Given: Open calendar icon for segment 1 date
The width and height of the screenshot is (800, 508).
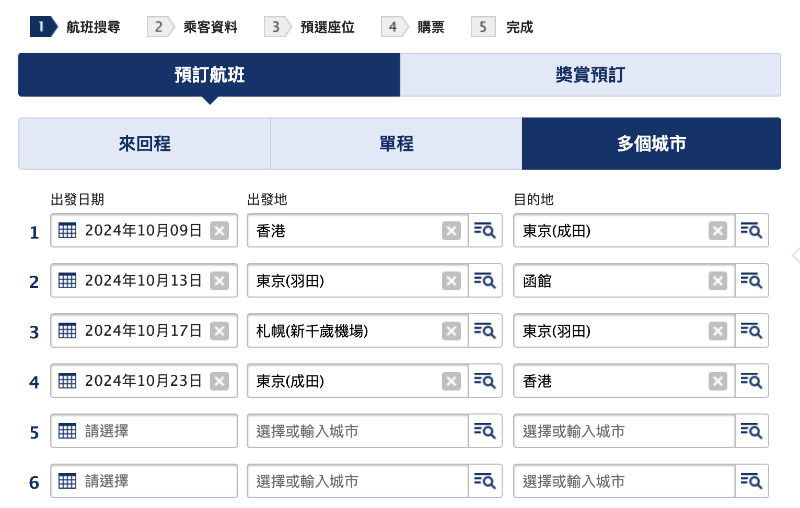Looking at the screenshot, I should coord(67,231).
